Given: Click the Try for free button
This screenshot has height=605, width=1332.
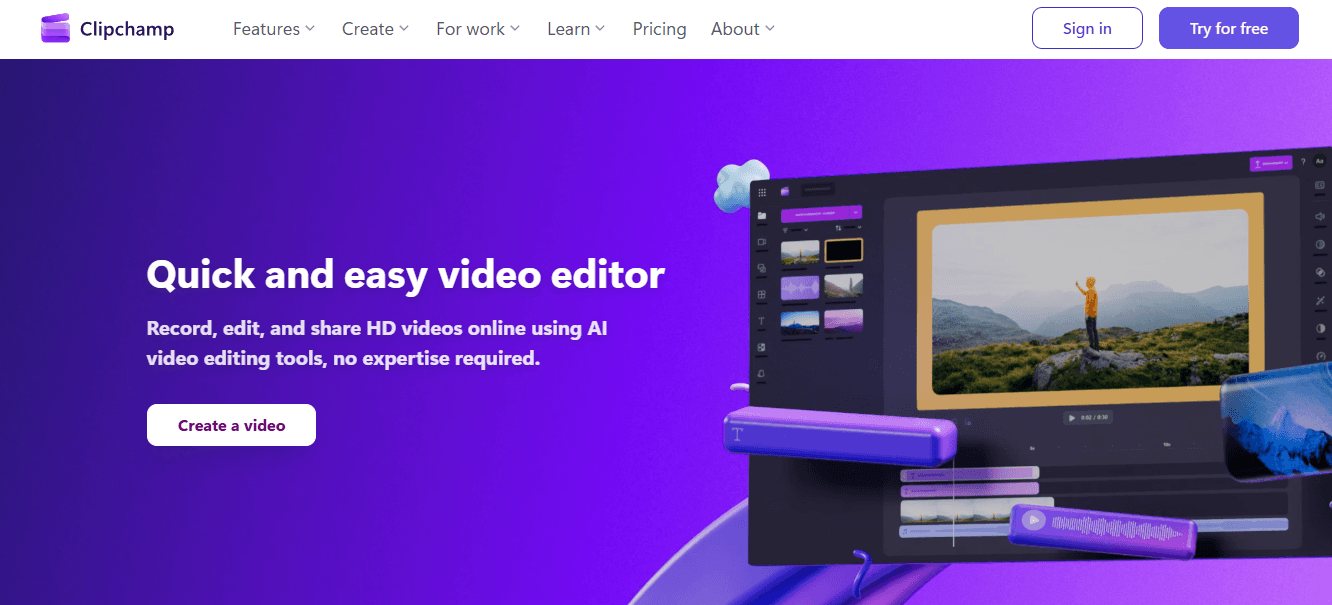Looking at the screenshot, I should point(1228,28).
